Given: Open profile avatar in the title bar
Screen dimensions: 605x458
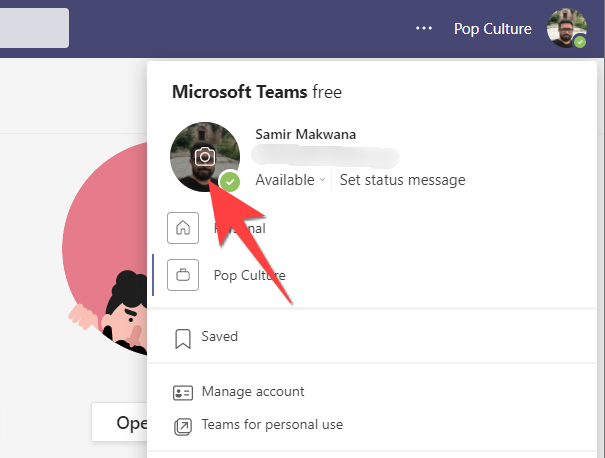Looking at the screenshot, I should tap(567, 28).
